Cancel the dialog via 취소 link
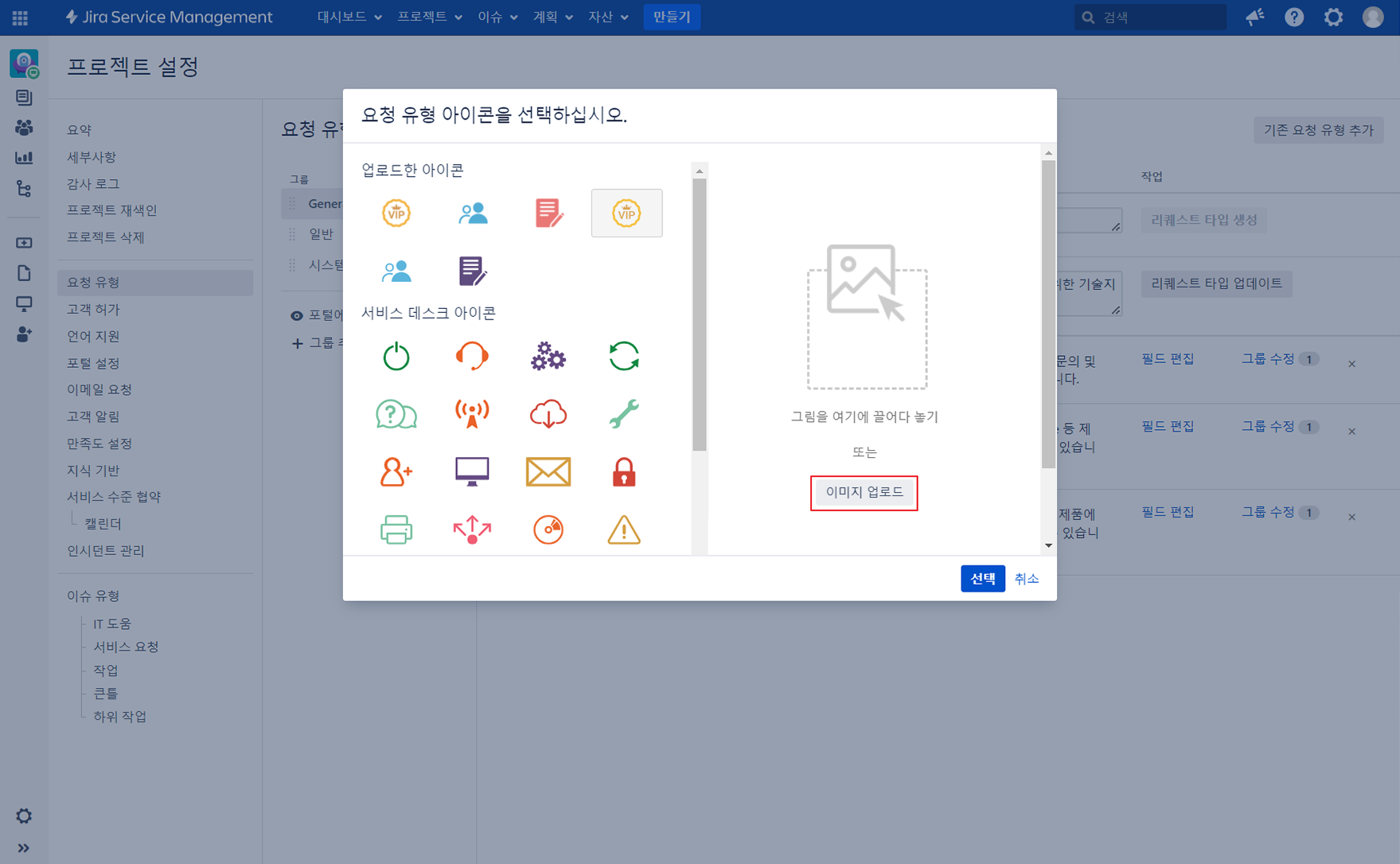 point(1026,579)
